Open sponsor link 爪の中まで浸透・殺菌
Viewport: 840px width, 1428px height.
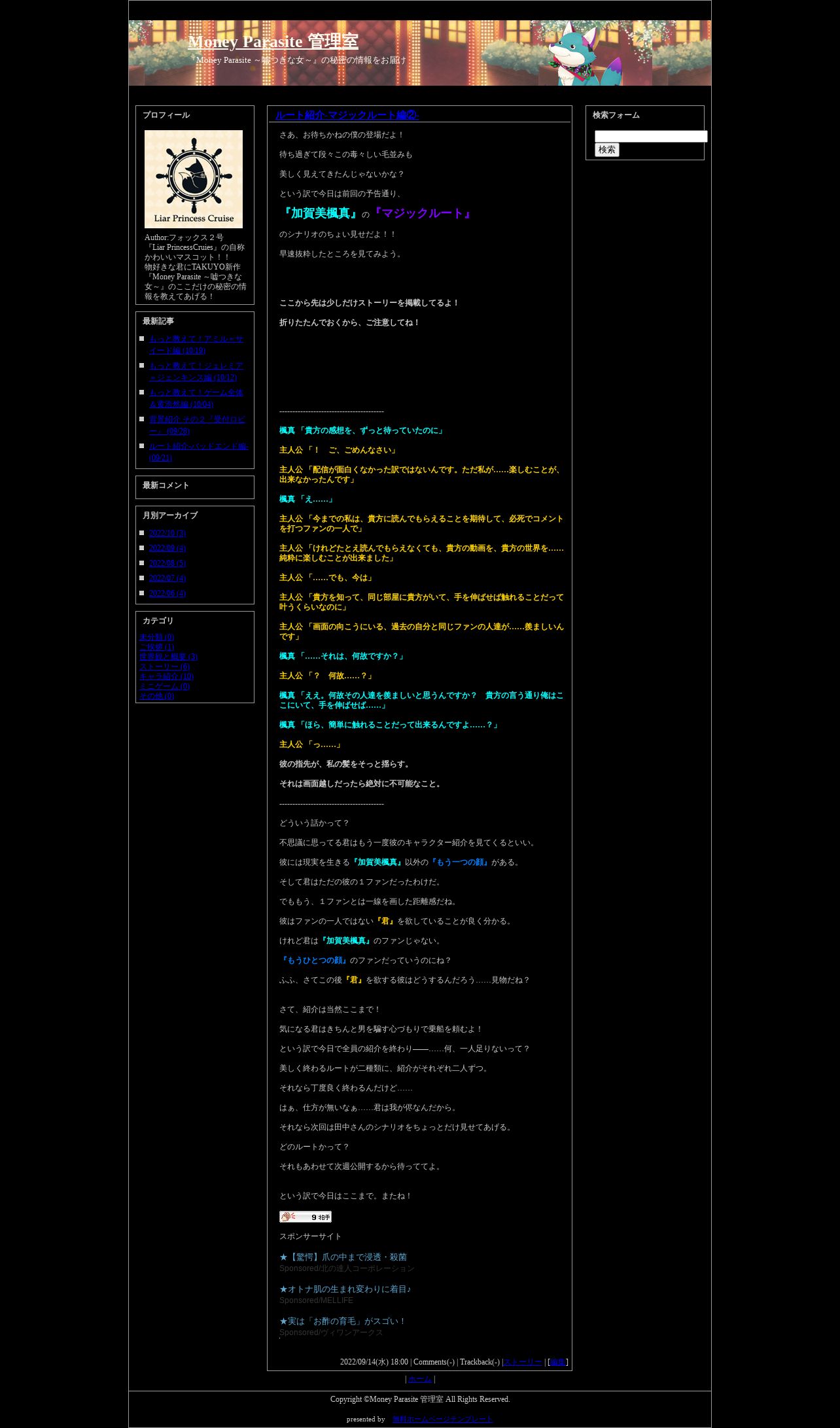pyautogui.click(x=343, y=1257)
